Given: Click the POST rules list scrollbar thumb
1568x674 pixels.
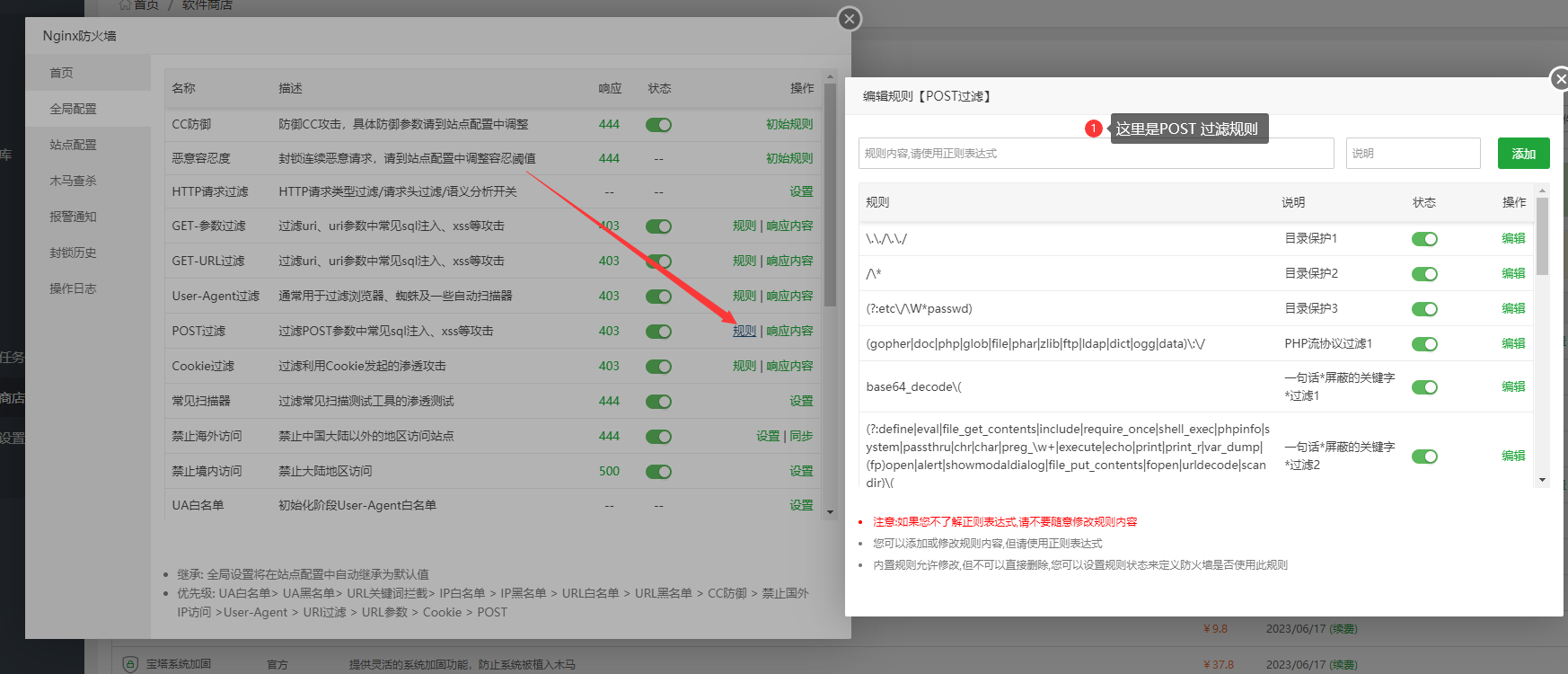Looking at the screenshot, I should pos(1543,235).
